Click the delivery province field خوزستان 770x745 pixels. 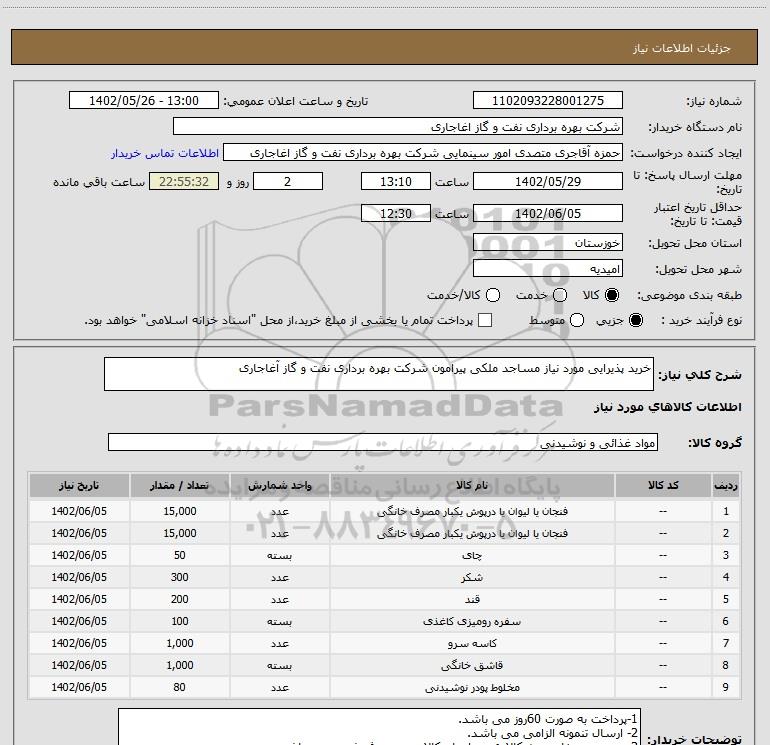pyautogui.click(x=548, y=243)
